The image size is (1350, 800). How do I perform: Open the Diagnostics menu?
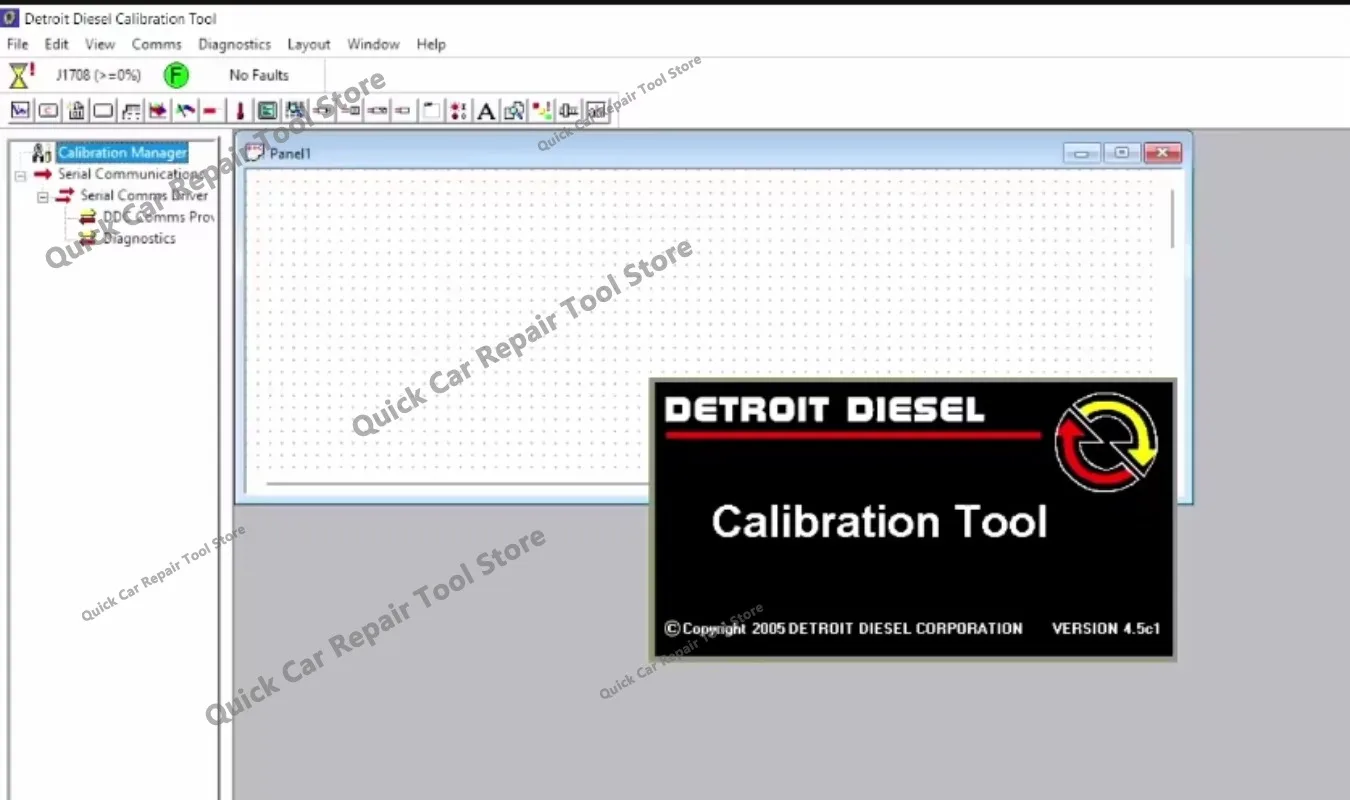(x=234, y=44)
